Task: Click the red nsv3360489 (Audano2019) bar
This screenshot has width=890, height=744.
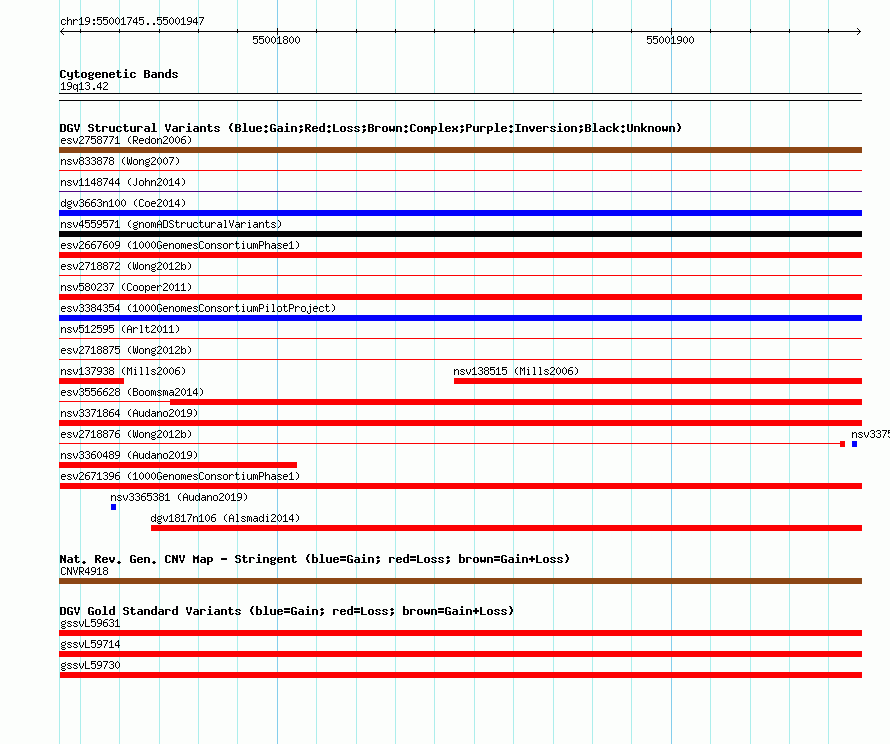Action: click(x=178, y=465)
